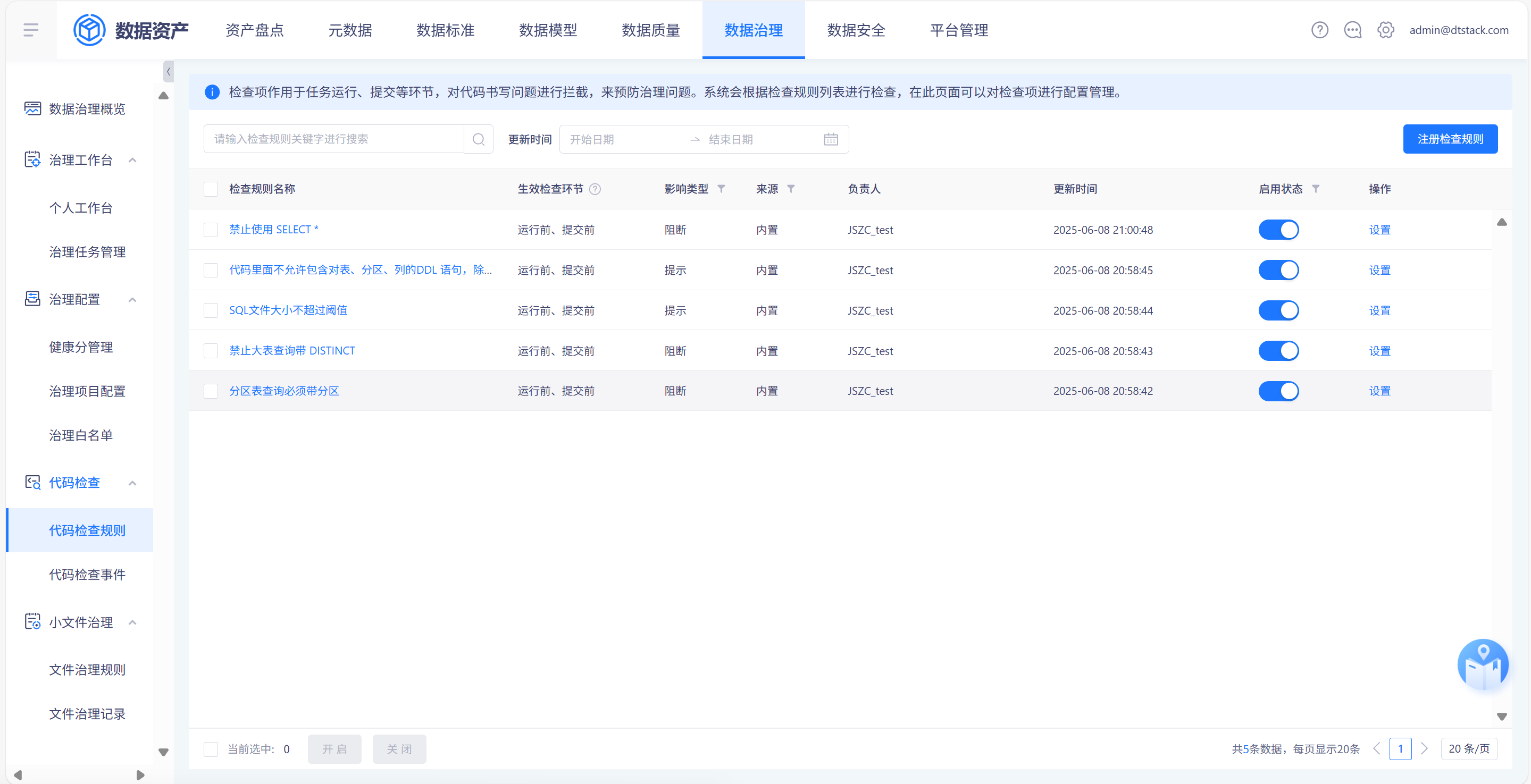Click the info icon in the banner

[212, 92]
